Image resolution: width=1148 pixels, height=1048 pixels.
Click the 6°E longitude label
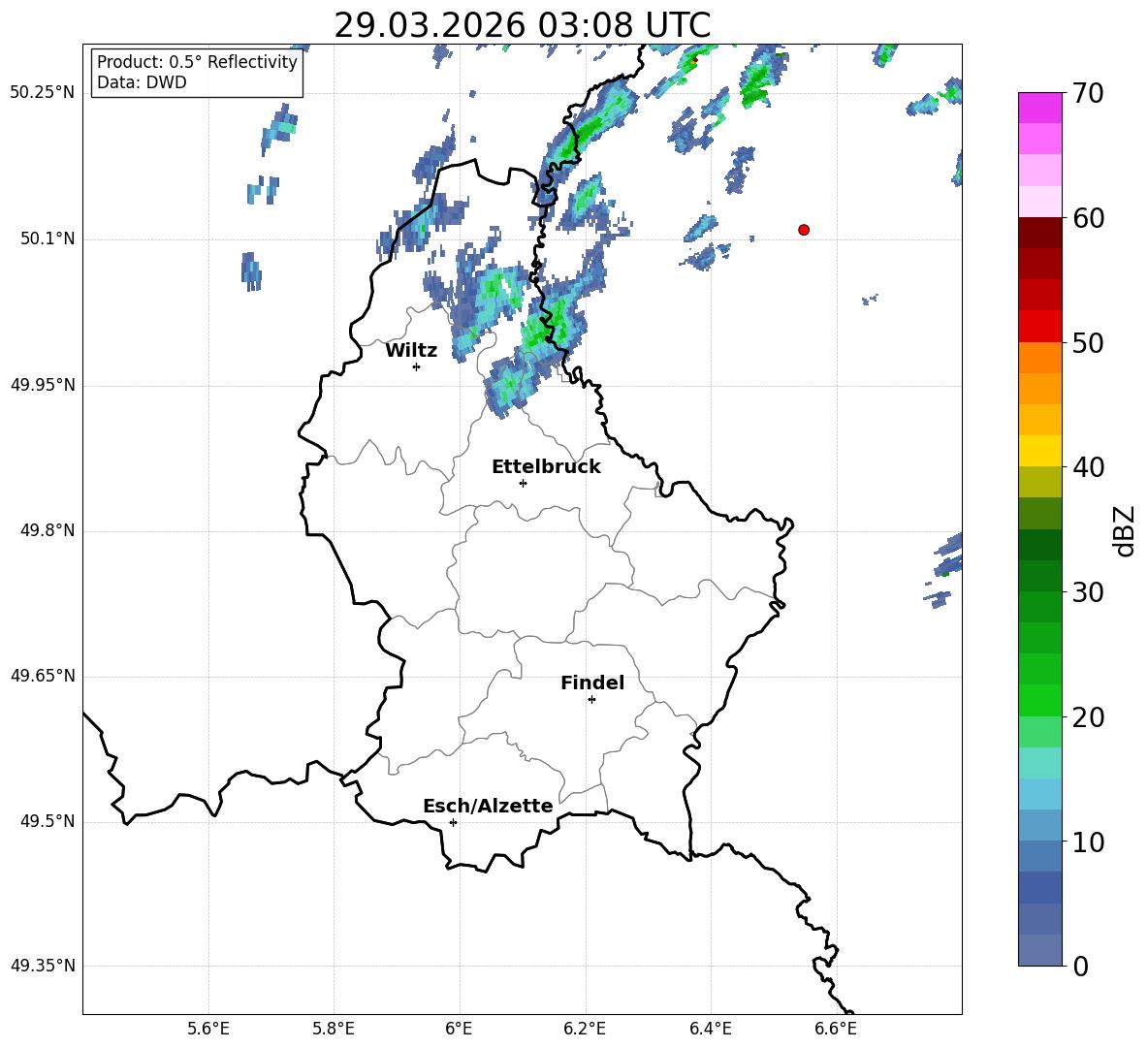tap(459, 1029)
